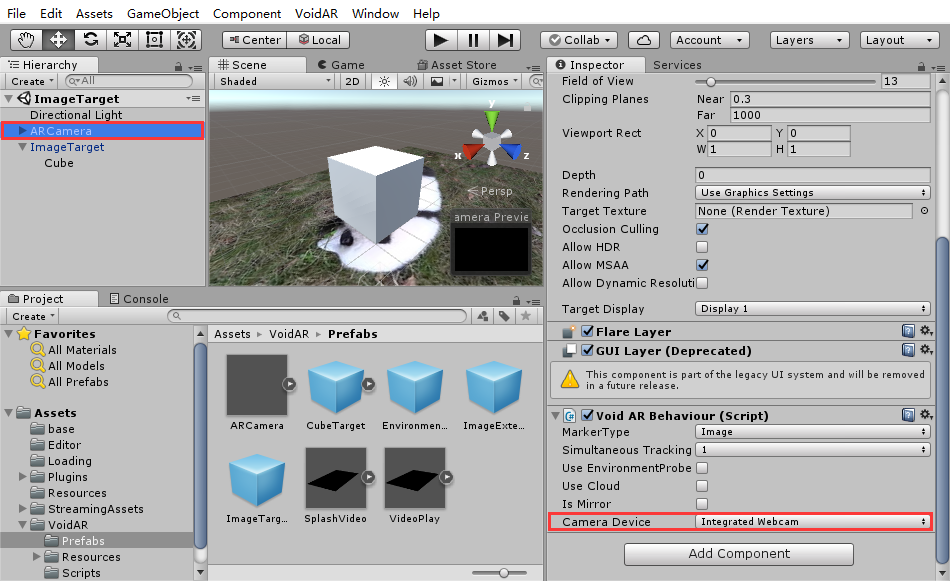Disable the Occlusion Culling checkbox
Screen dimensions: 950x581
click(x=702, y=229)
